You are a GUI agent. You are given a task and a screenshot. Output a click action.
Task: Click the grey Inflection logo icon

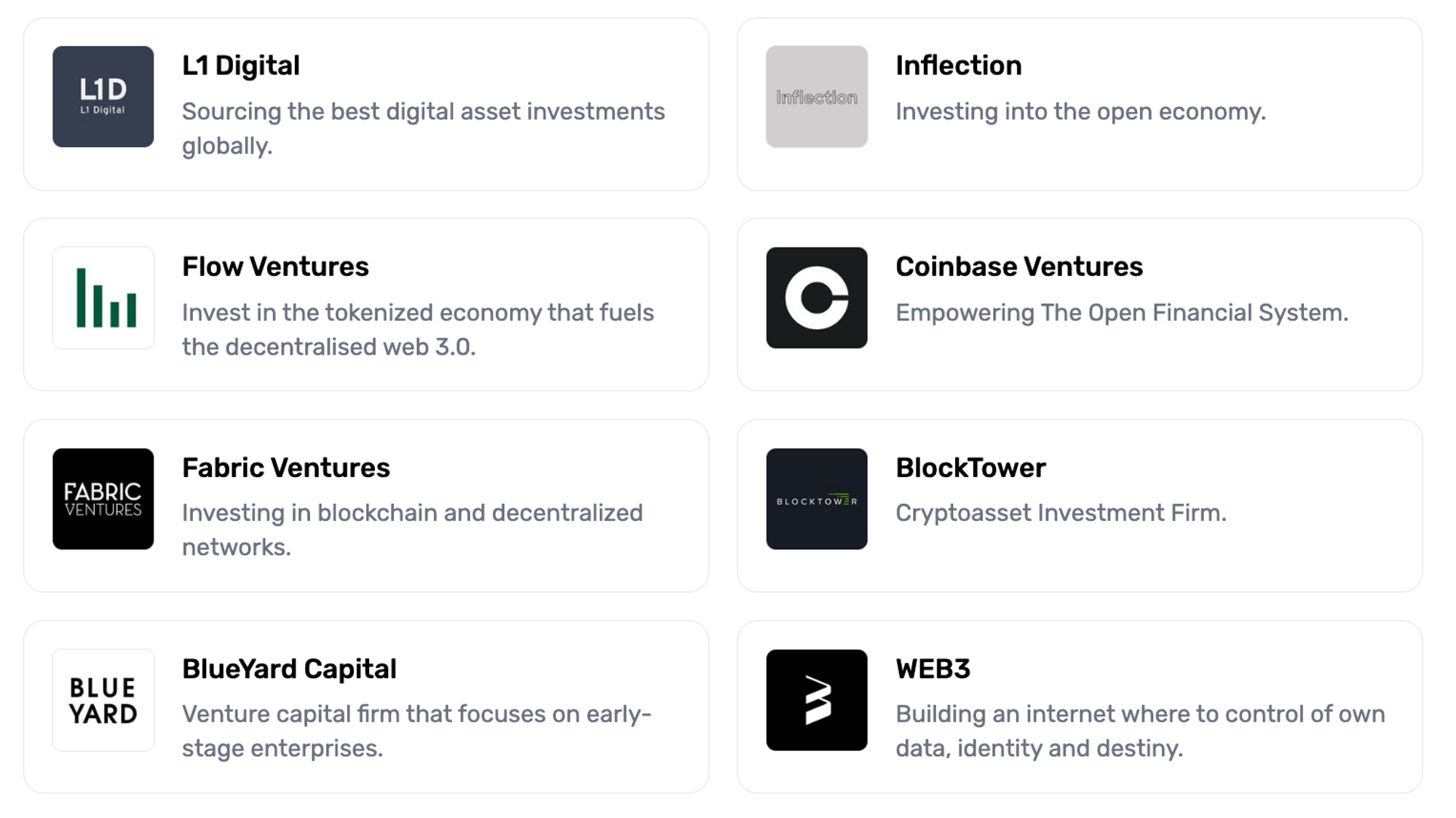(x=816, y=97)
